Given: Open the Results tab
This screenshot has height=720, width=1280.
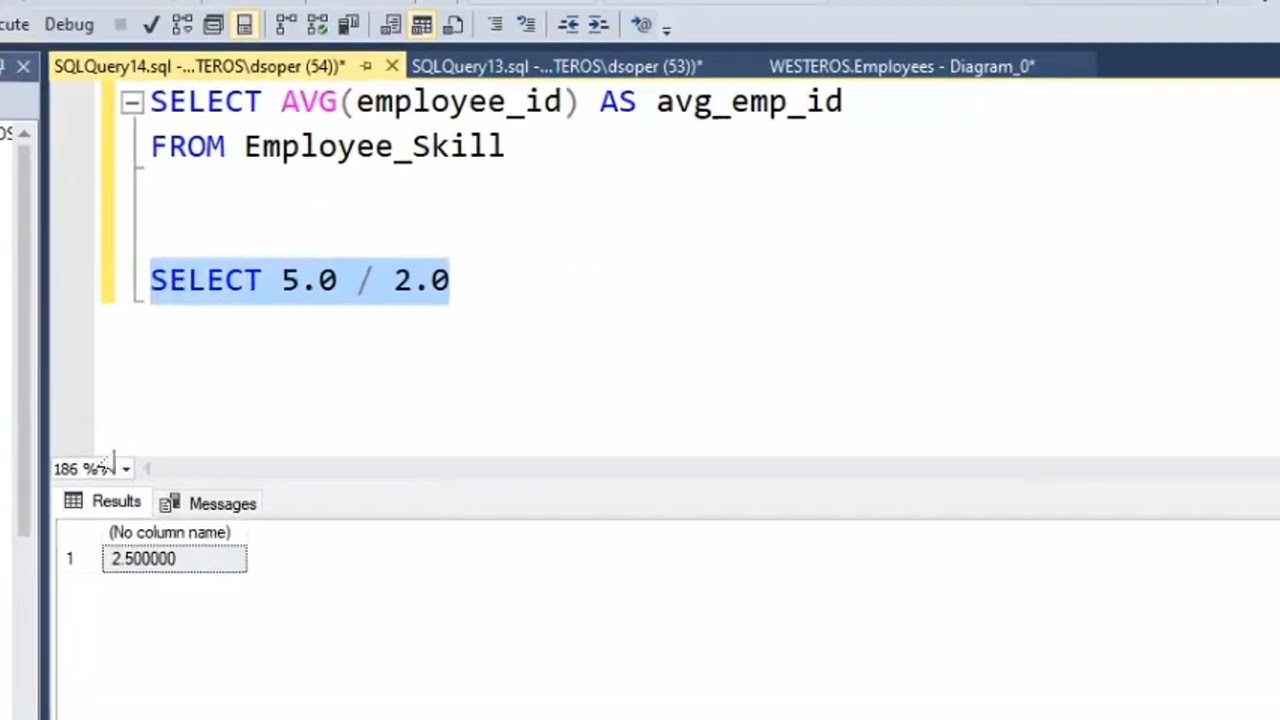Looking at the screenshot, I should (x=103, y=501).
